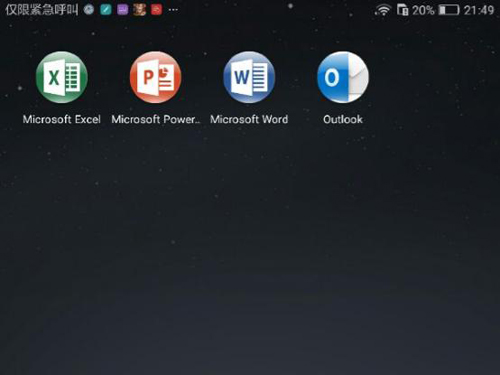
Task: Launch the Outlook app icon
Action: point(343,77)
